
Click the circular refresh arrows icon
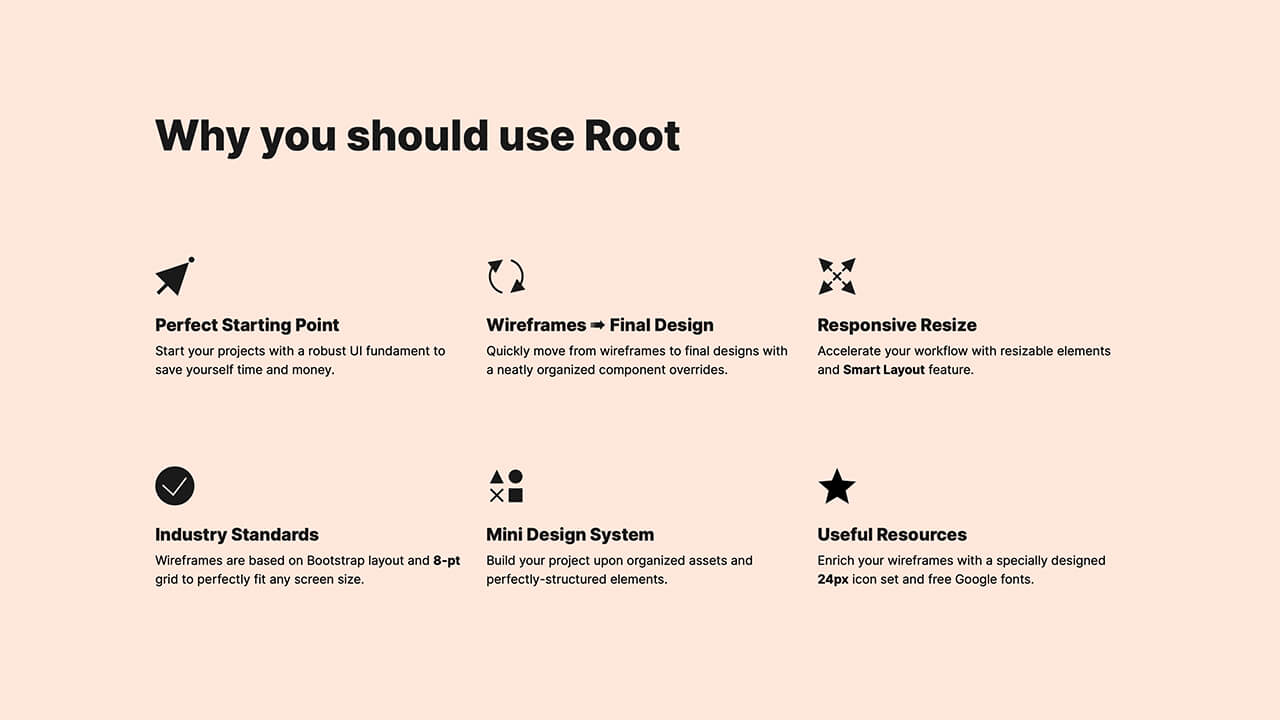[x=506, y=276]
